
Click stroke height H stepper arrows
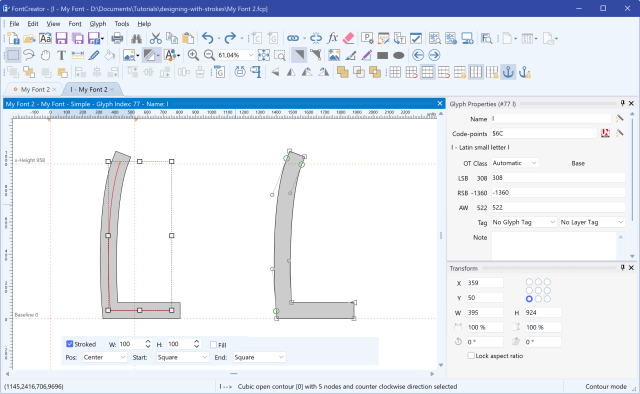[x=196, y=344]
